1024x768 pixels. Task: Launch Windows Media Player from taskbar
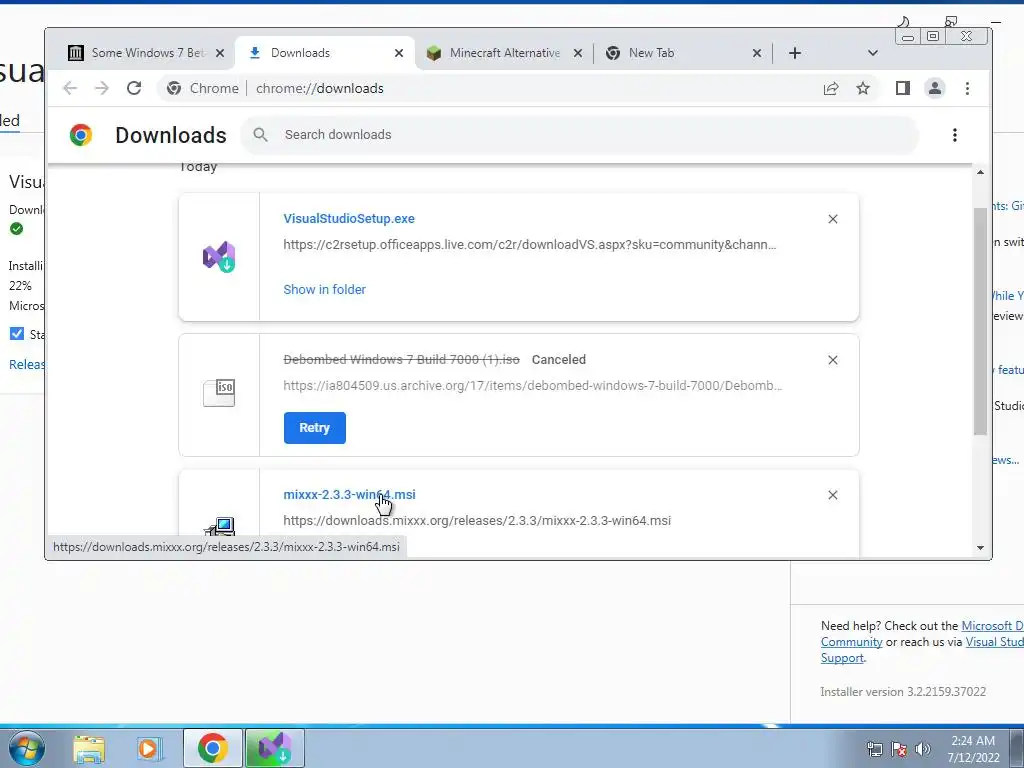coord(150,748)
